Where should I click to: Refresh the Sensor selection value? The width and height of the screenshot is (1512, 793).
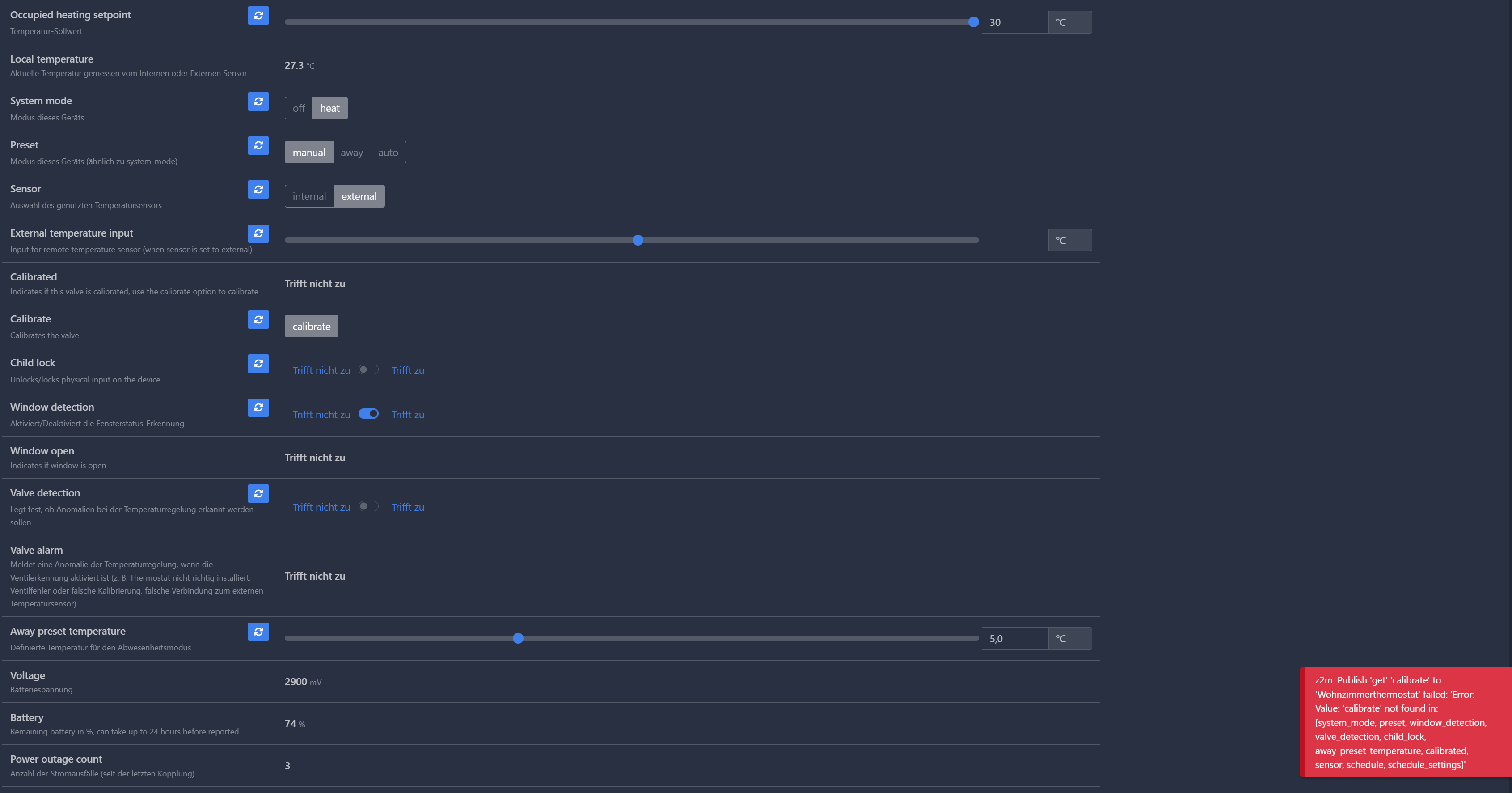click(x=258, y=189)
